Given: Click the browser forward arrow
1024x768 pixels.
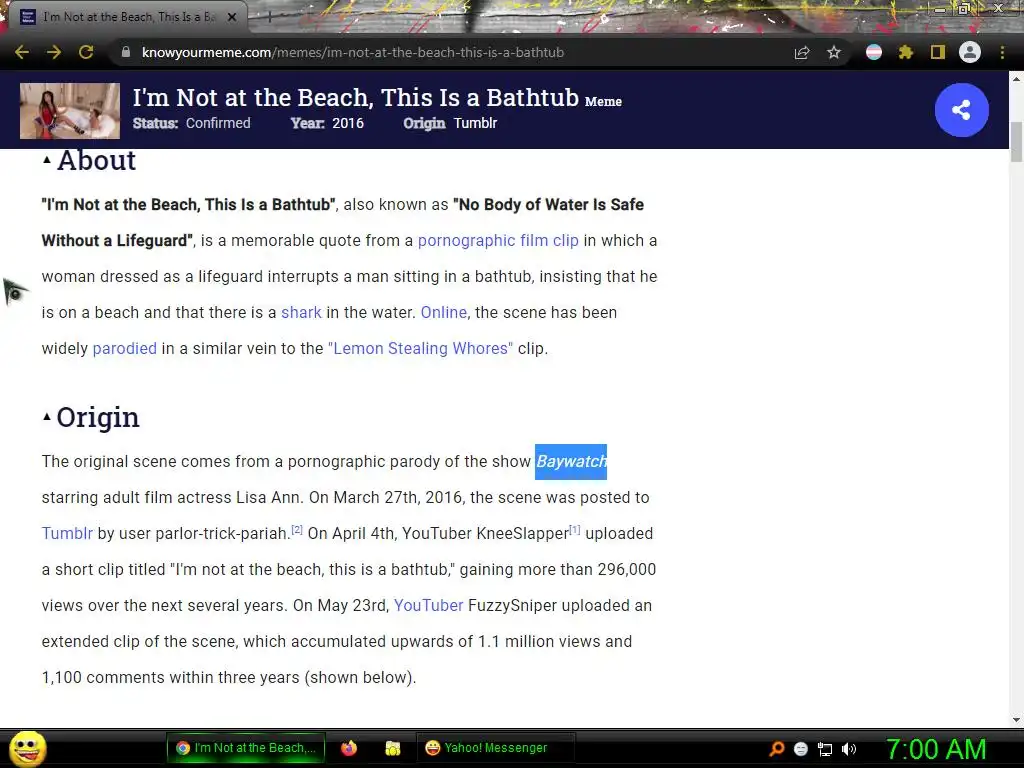Looking at the screenshot, I should pyautogui.click(x=54, y=52).
